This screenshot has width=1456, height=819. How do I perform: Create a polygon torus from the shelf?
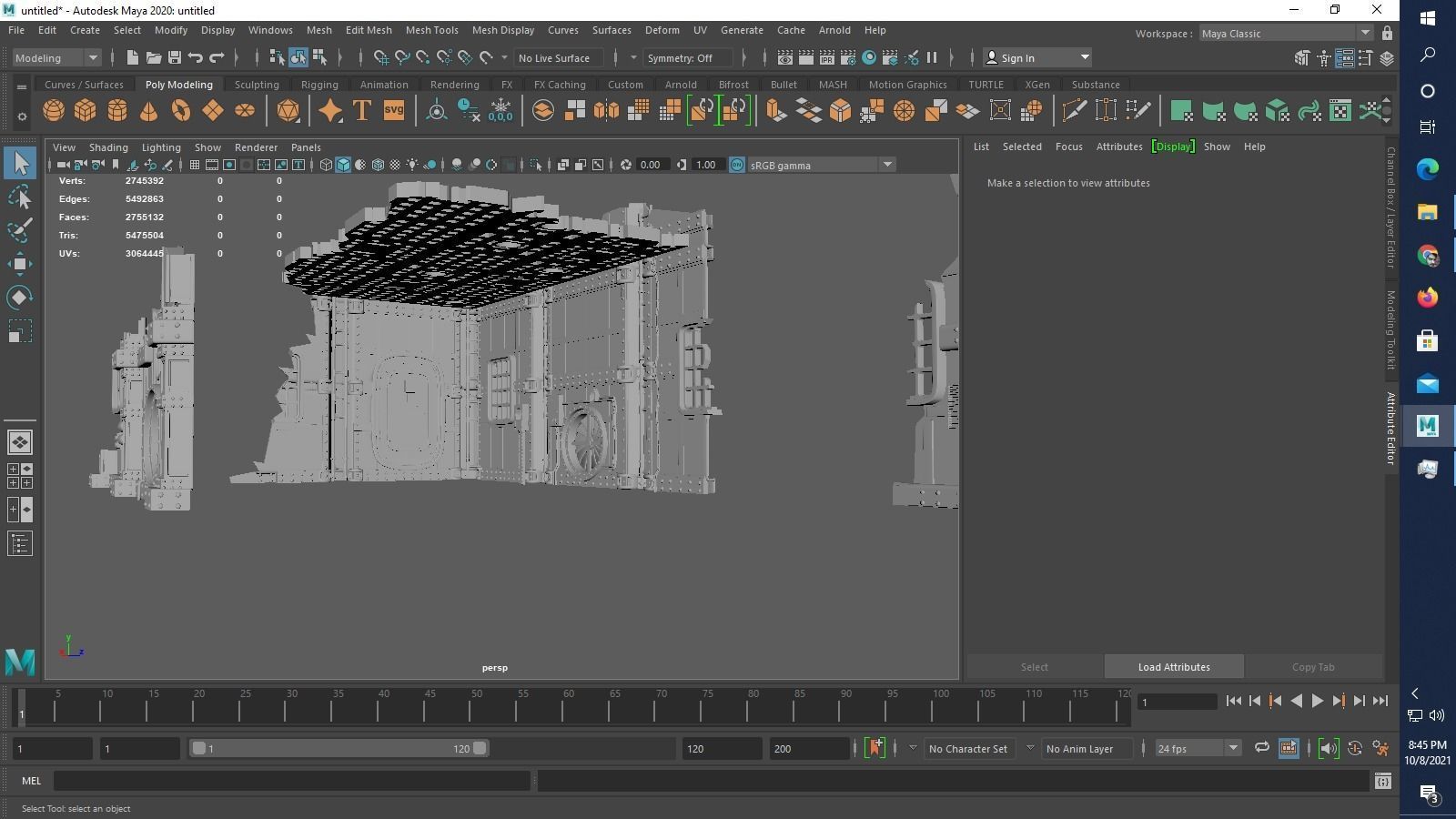pyautogui.click(x=181, y=111)
